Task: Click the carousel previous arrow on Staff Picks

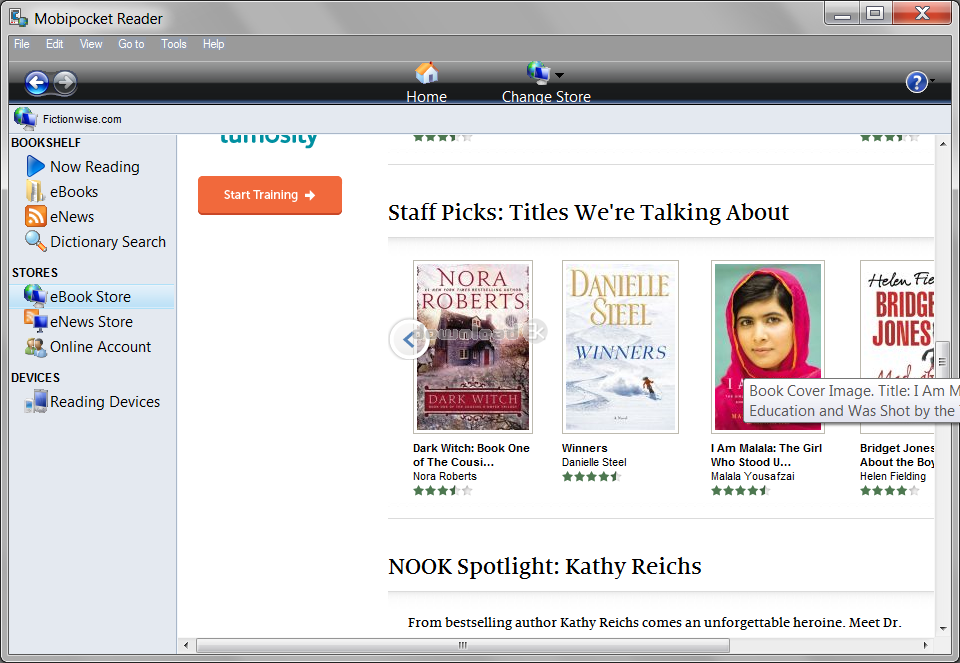Action: [x=408, y=339]
